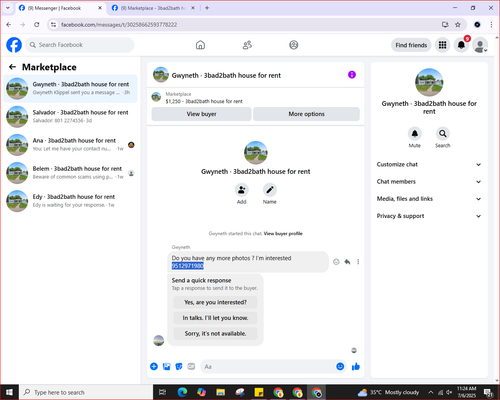
Task: Choose a sticker from the composer
Action: 179,367
